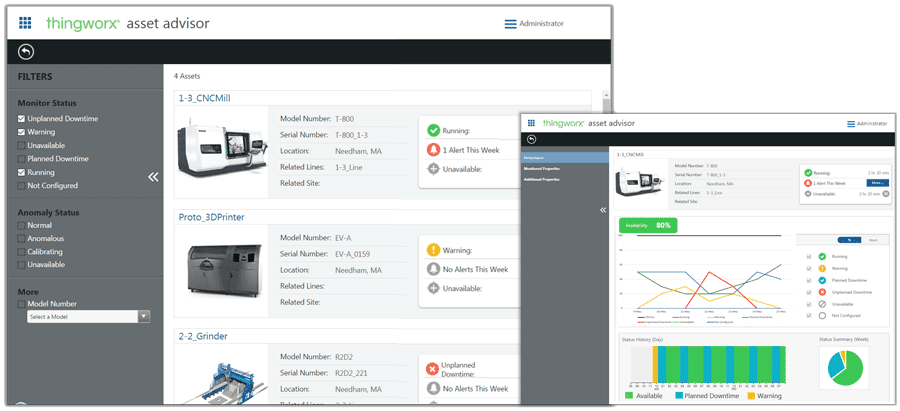
Task: Click the alert bell in the detail status card
Action: (808, 183)
